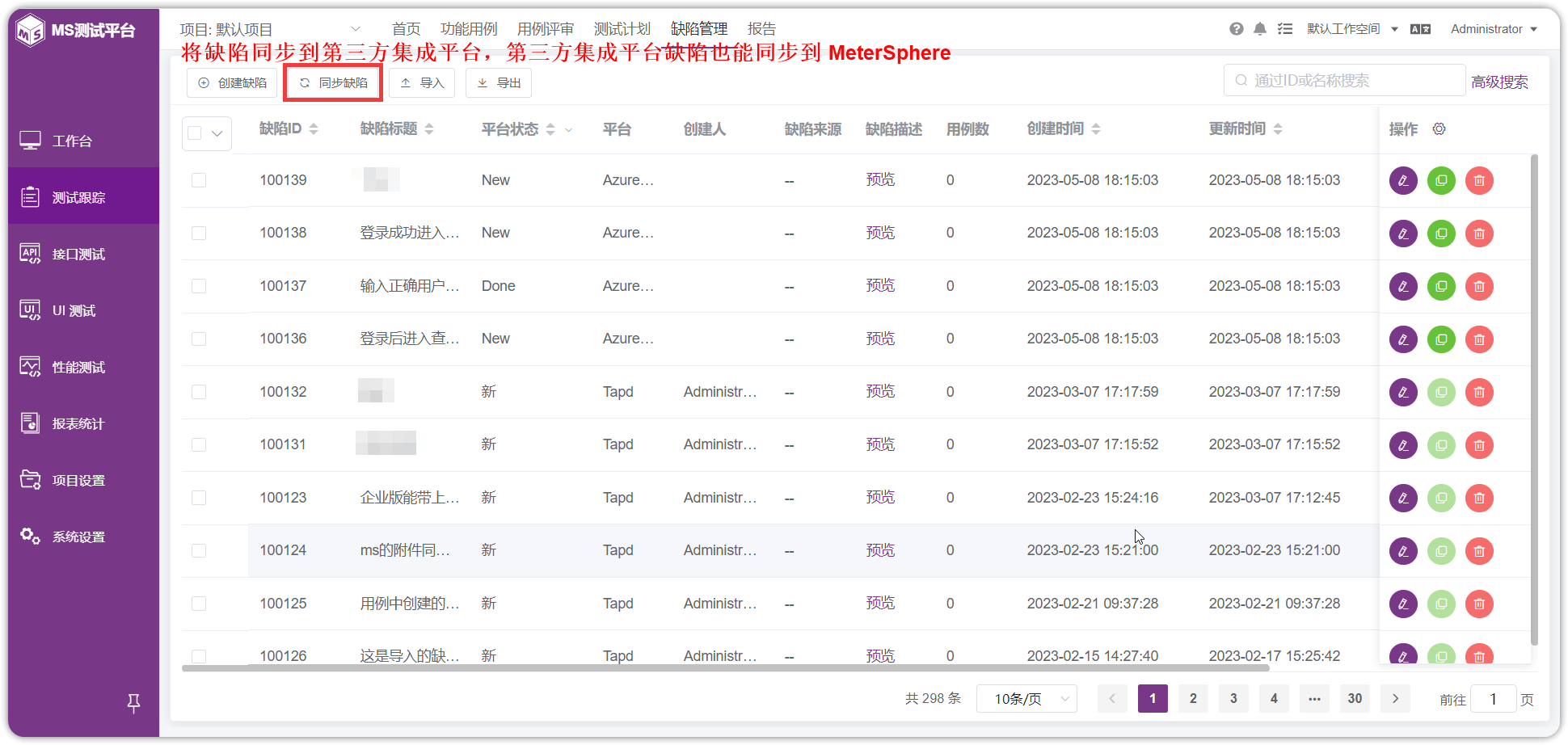Click the 同步缺陷 button
Viewport: 1568px width, 745px height.
tap(333, 83)
